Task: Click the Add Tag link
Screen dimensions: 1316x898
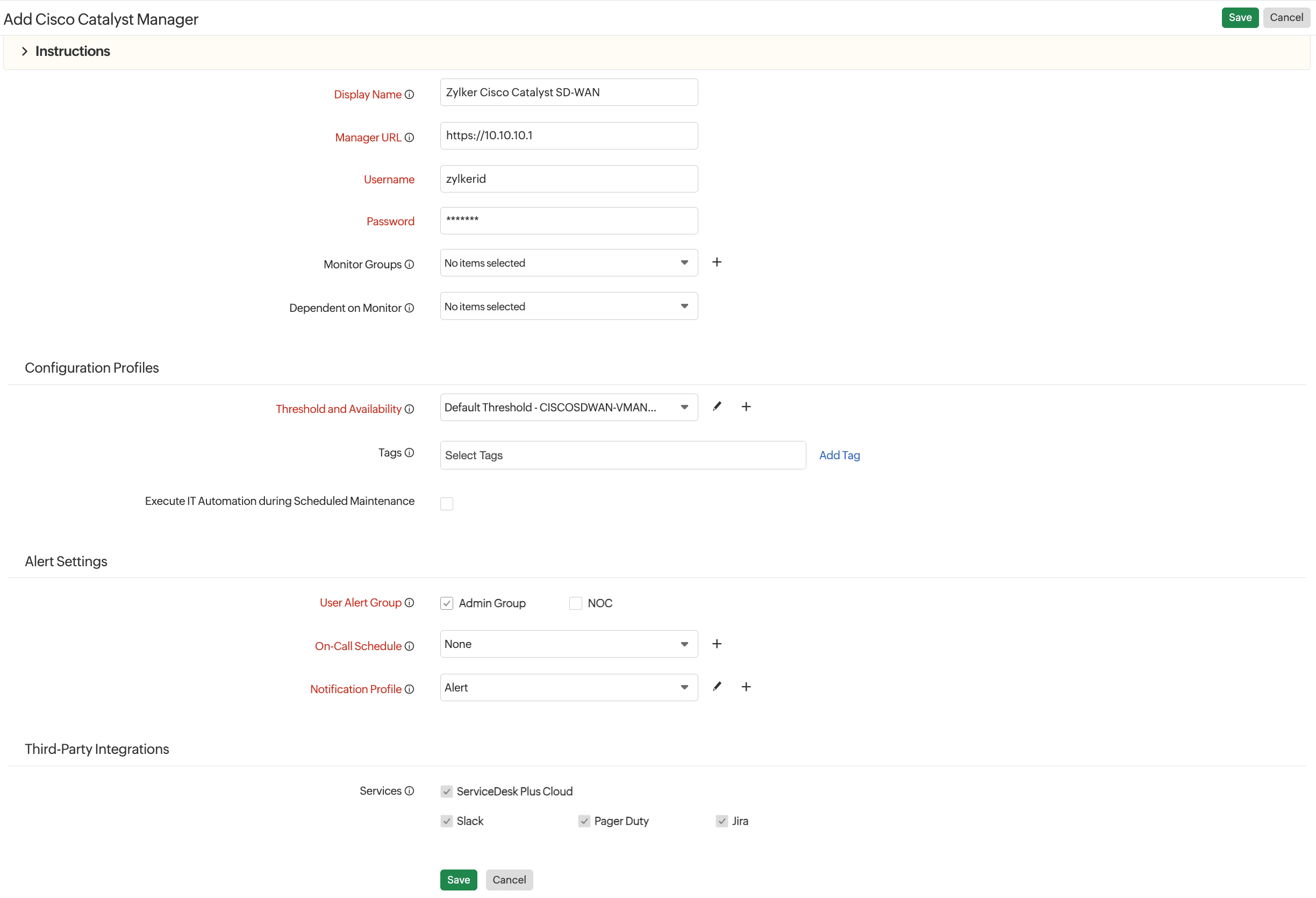Action: click(x=839, y=455)
